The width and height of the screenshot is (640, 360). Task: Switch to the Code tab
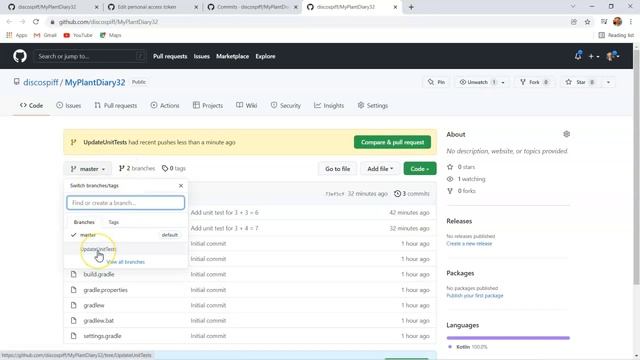31,105
